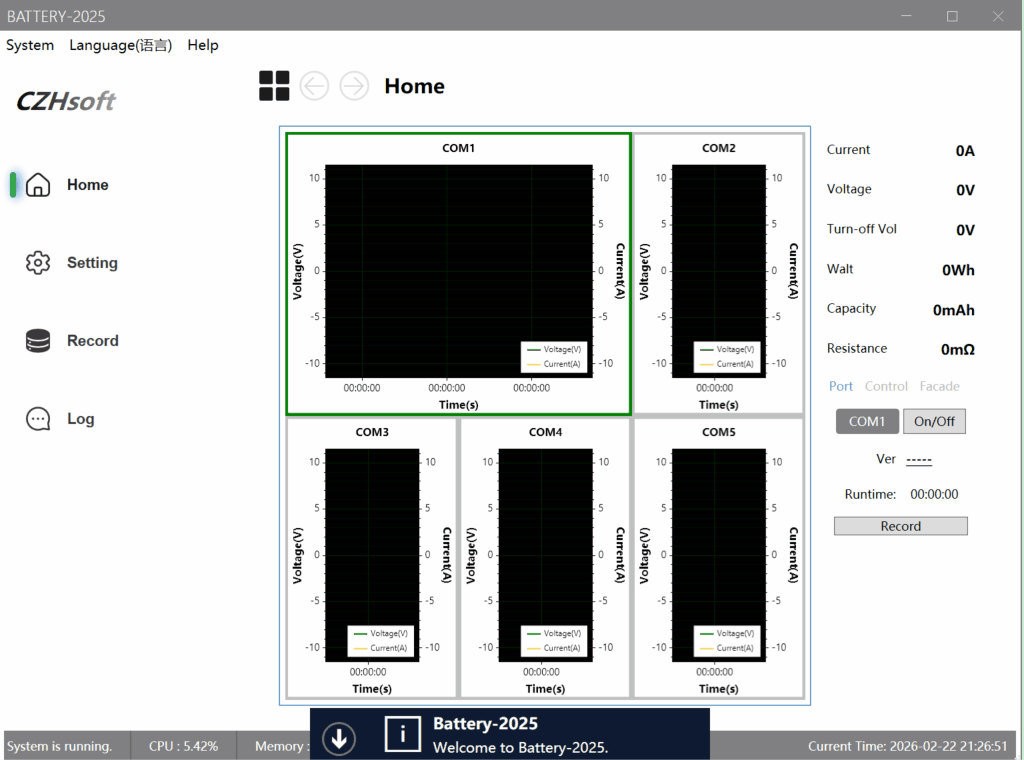Viewport: 1024px width, 760px height.
Task: Click the COM2 chart legend
Action: [x=727, y=356]
